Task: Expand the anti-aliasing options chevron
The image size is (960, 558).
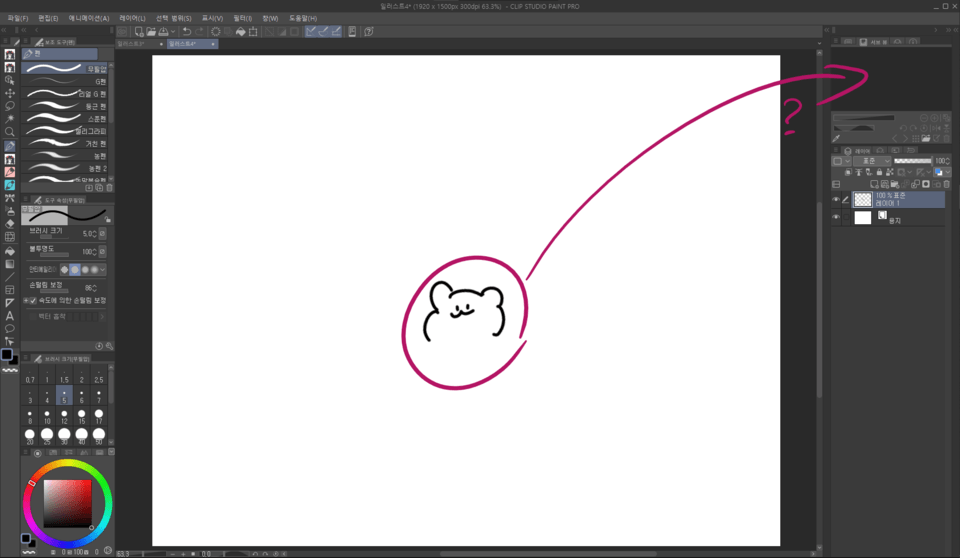Action: tap(103, 270)
